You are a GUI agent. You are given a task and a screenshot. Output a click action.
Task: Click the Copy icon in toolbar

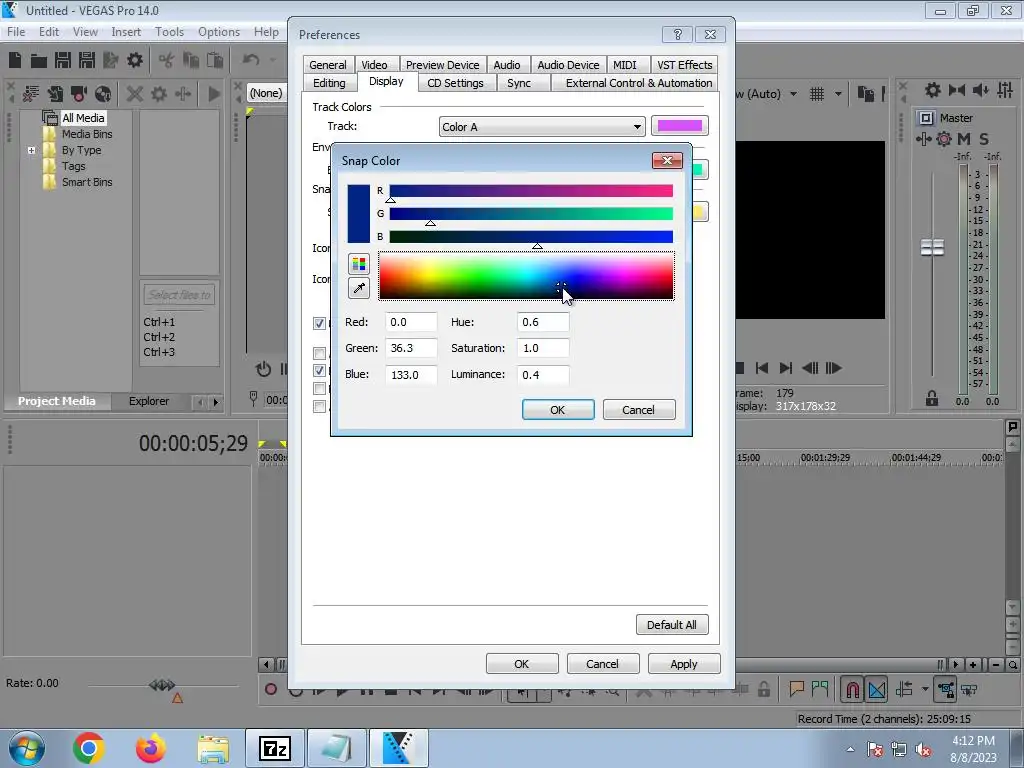[191, 61]
